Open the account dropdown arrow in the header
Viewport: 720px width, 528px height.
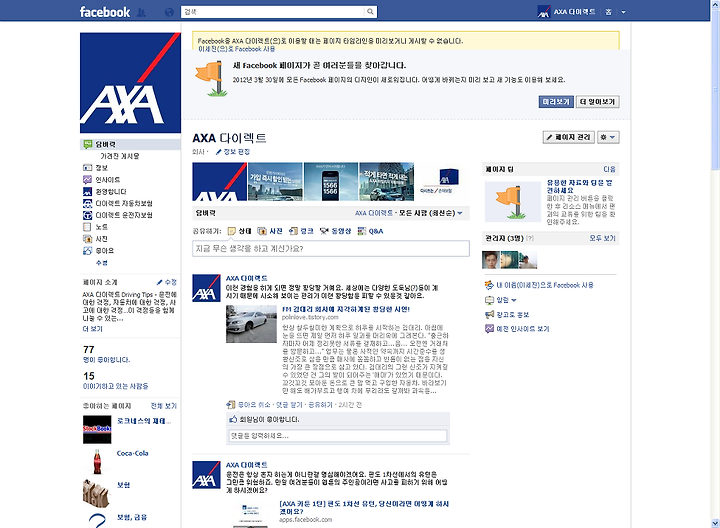pyautogui.click(x=623, y=12)
